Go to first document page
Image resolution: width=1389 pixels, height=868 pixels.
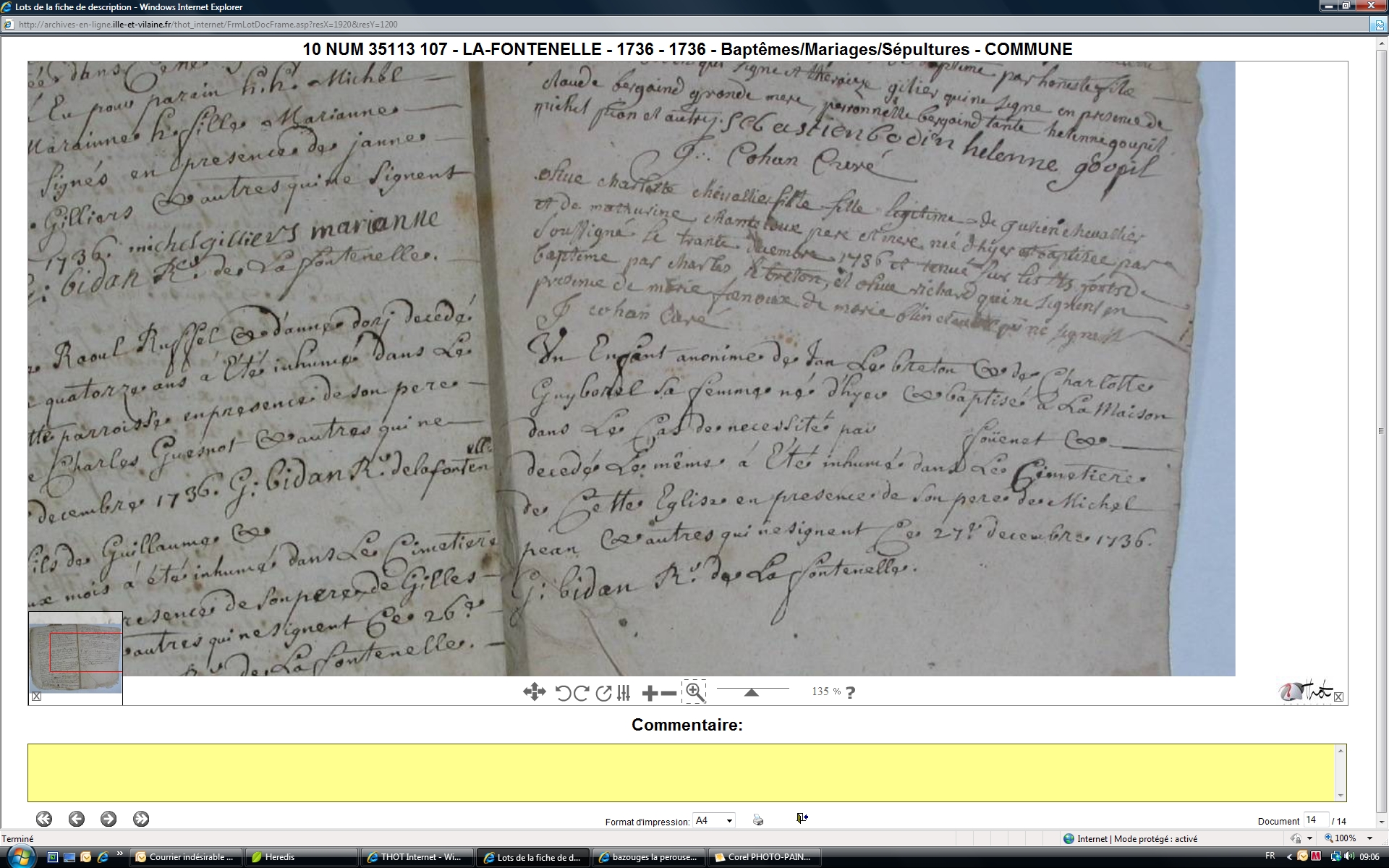[x=44, y=819]
